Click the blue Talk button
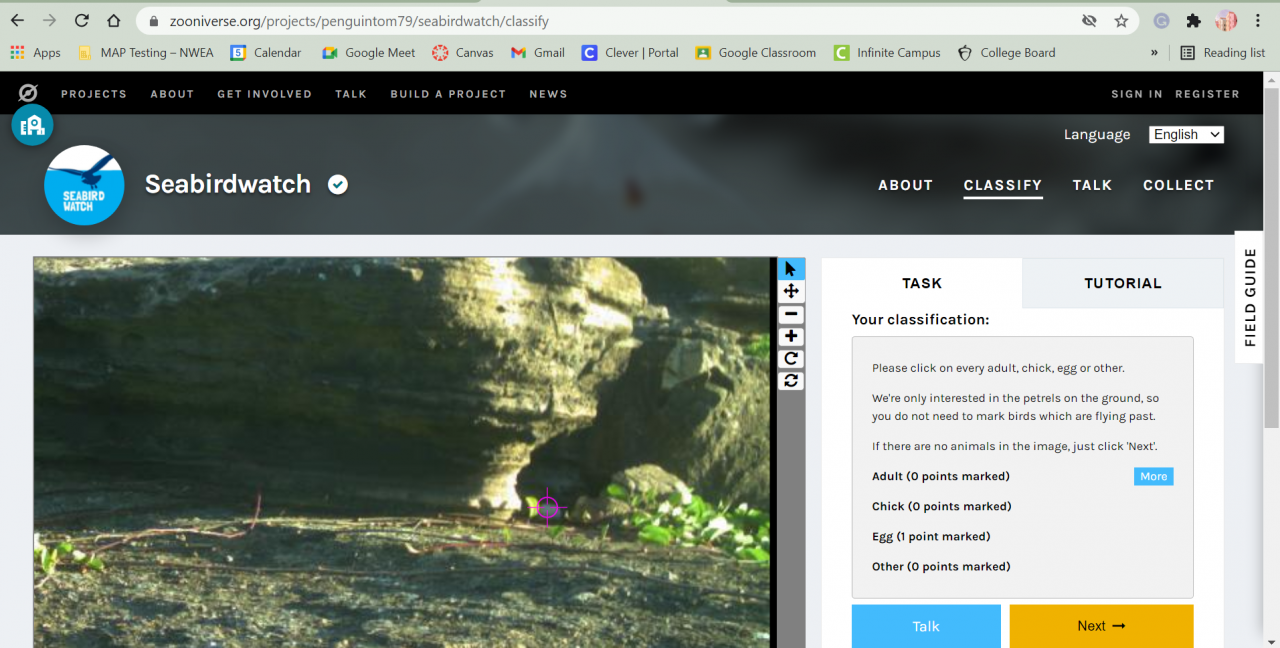The height and width of the screenshot is (648, 1280). click(926, 626)
